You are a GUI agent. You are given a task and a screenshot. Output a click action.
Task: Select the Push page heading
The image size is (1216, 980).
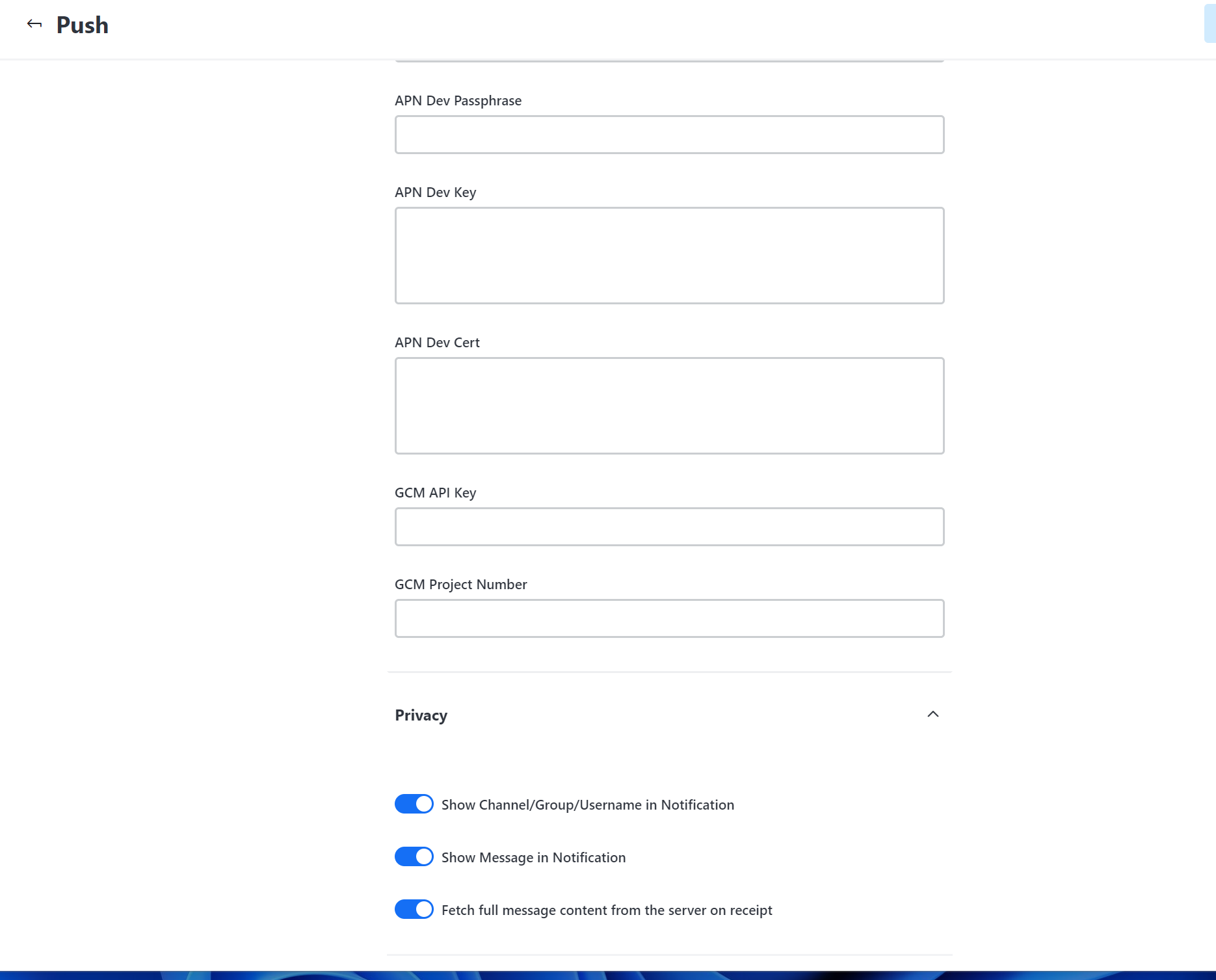point(82,25)
